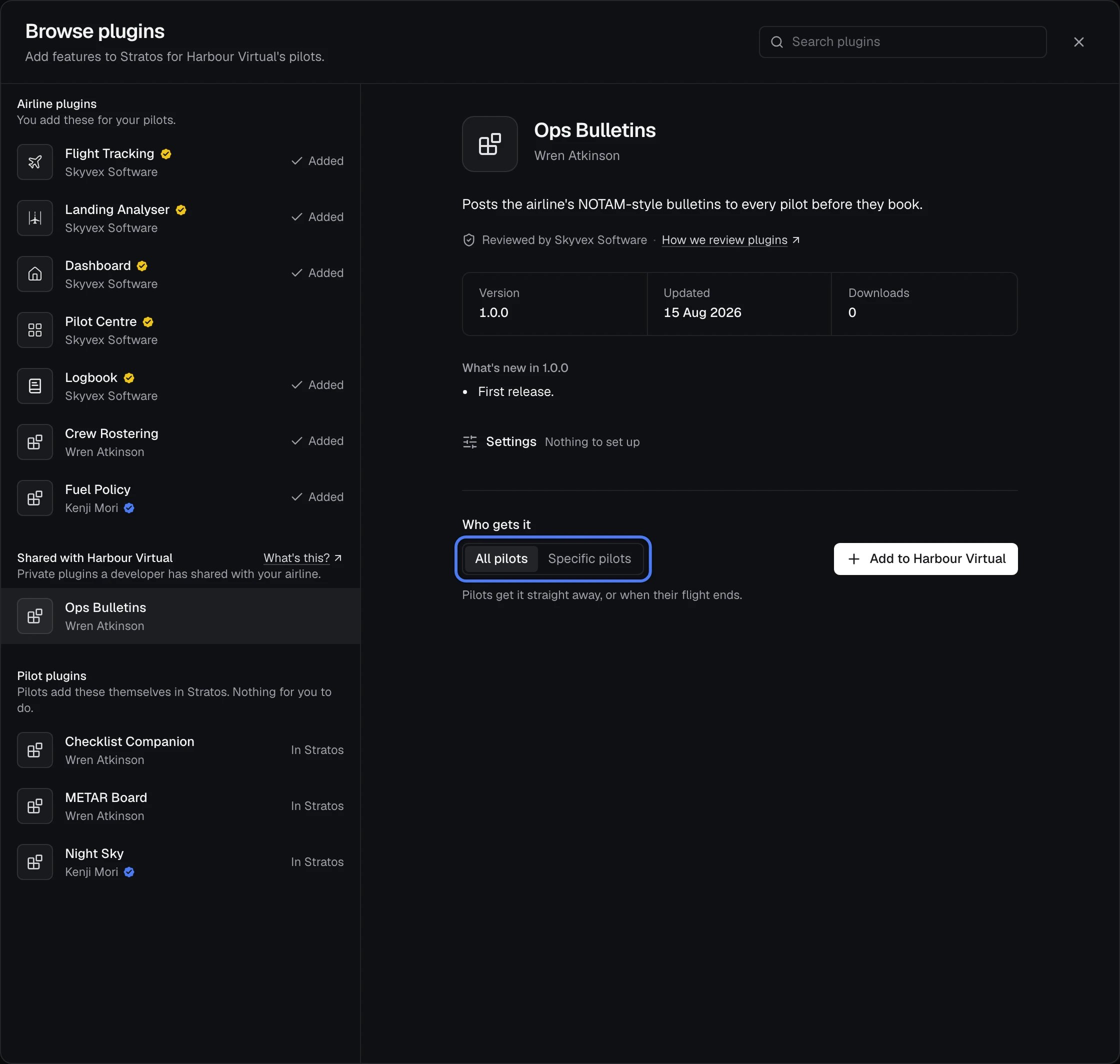Image resolution: width=1120 pixels, height=1064 pixels.
Task: Click the Night Sky plugin icon
Action: click(x=35, y=862)
